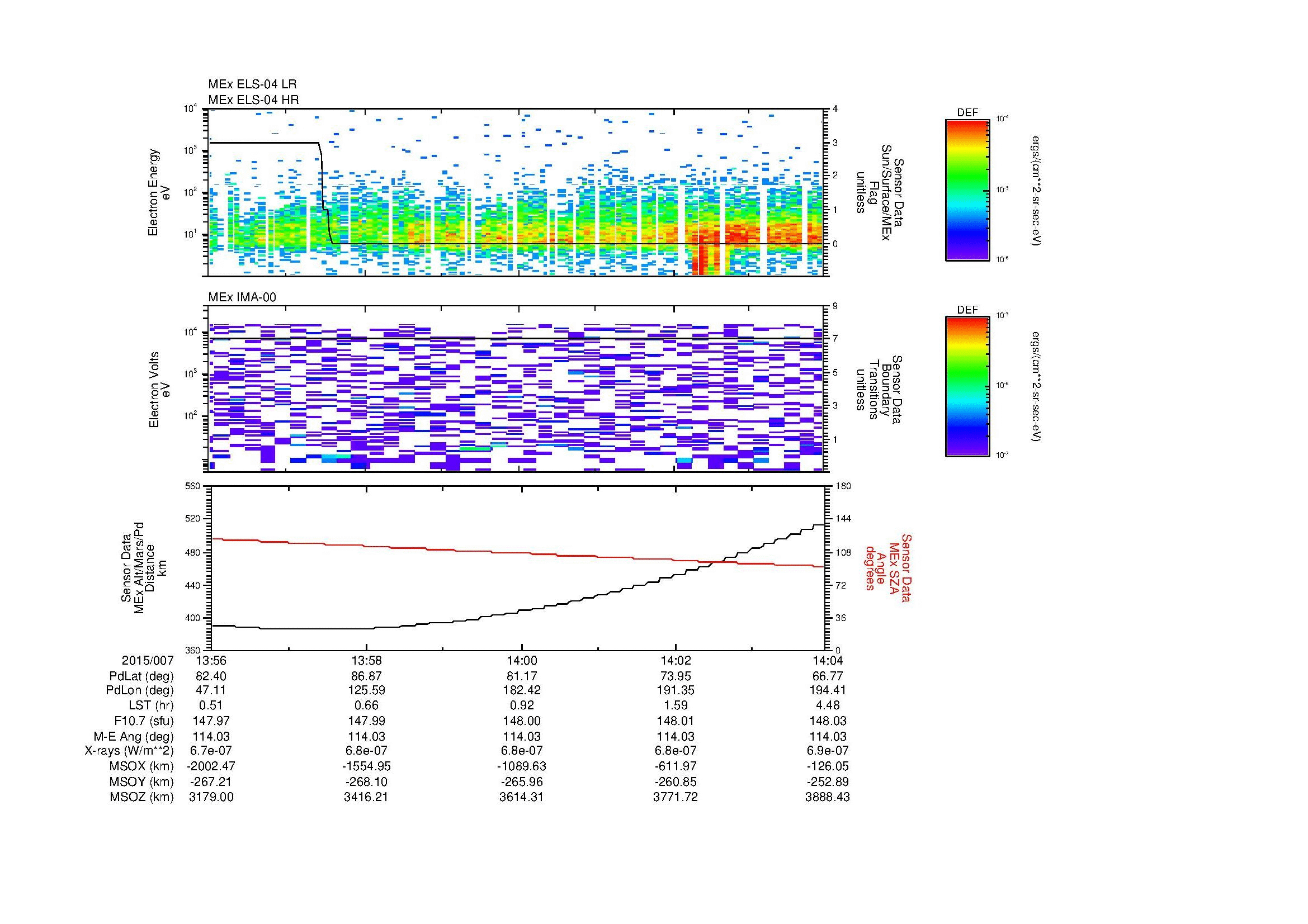Click the 'MSOY (km)' row label
1308x924 pixels.
141,782
